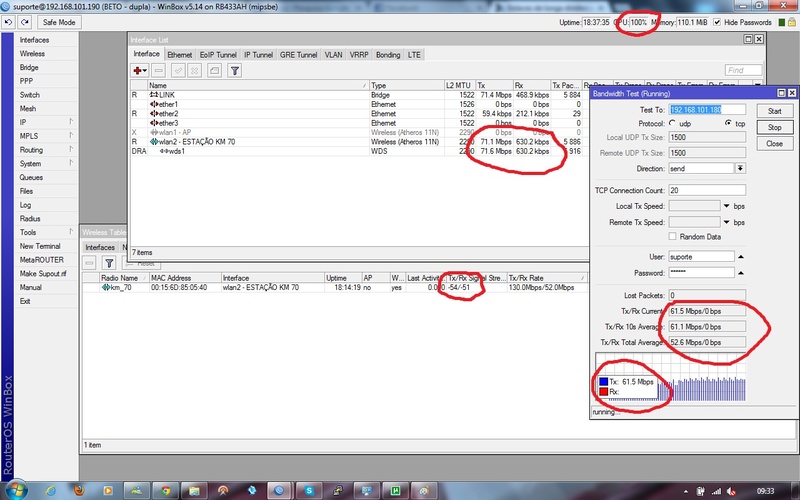
Task: Select the tcp protocol radio button
Action: point(728,123)
